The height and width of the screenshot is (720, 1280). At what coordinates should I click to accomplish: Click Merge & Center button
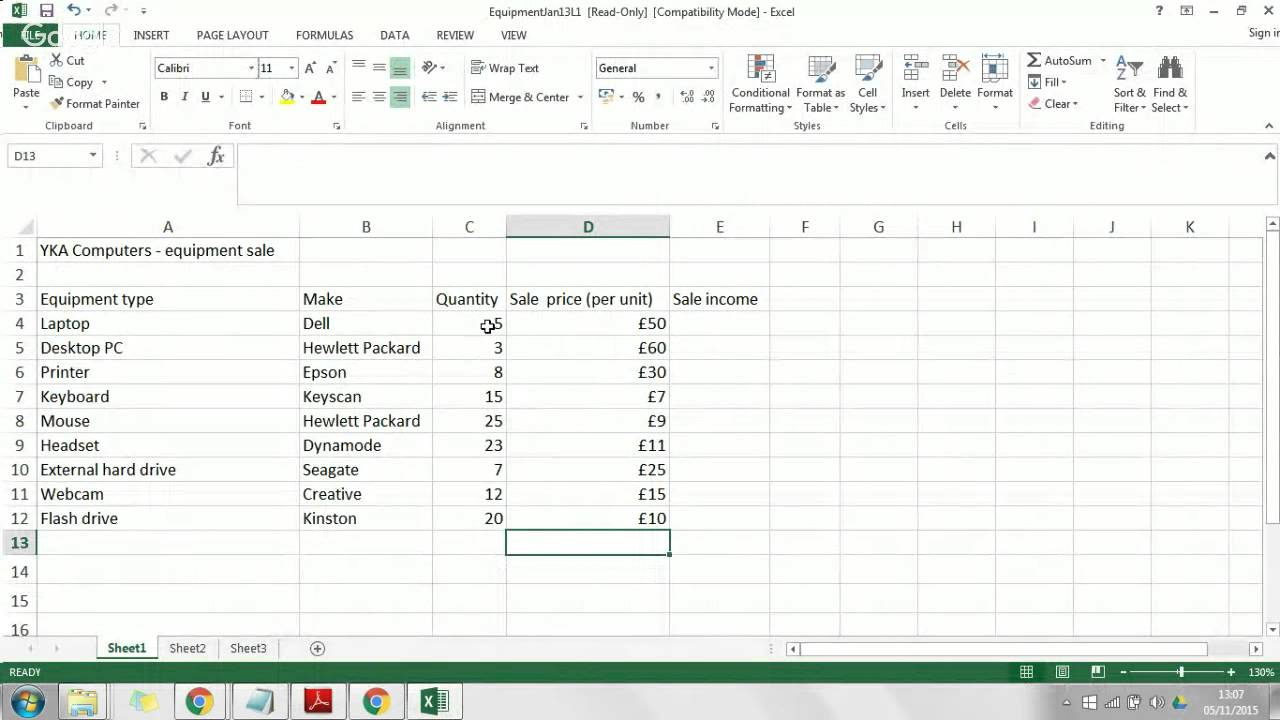point(520,97)
